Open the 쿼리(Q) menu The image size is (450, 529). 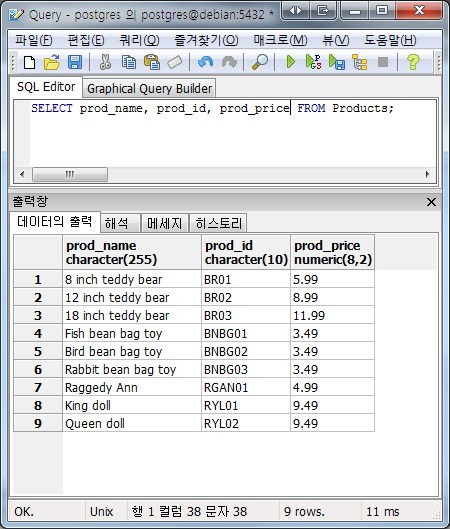click(x=139, y=40)
